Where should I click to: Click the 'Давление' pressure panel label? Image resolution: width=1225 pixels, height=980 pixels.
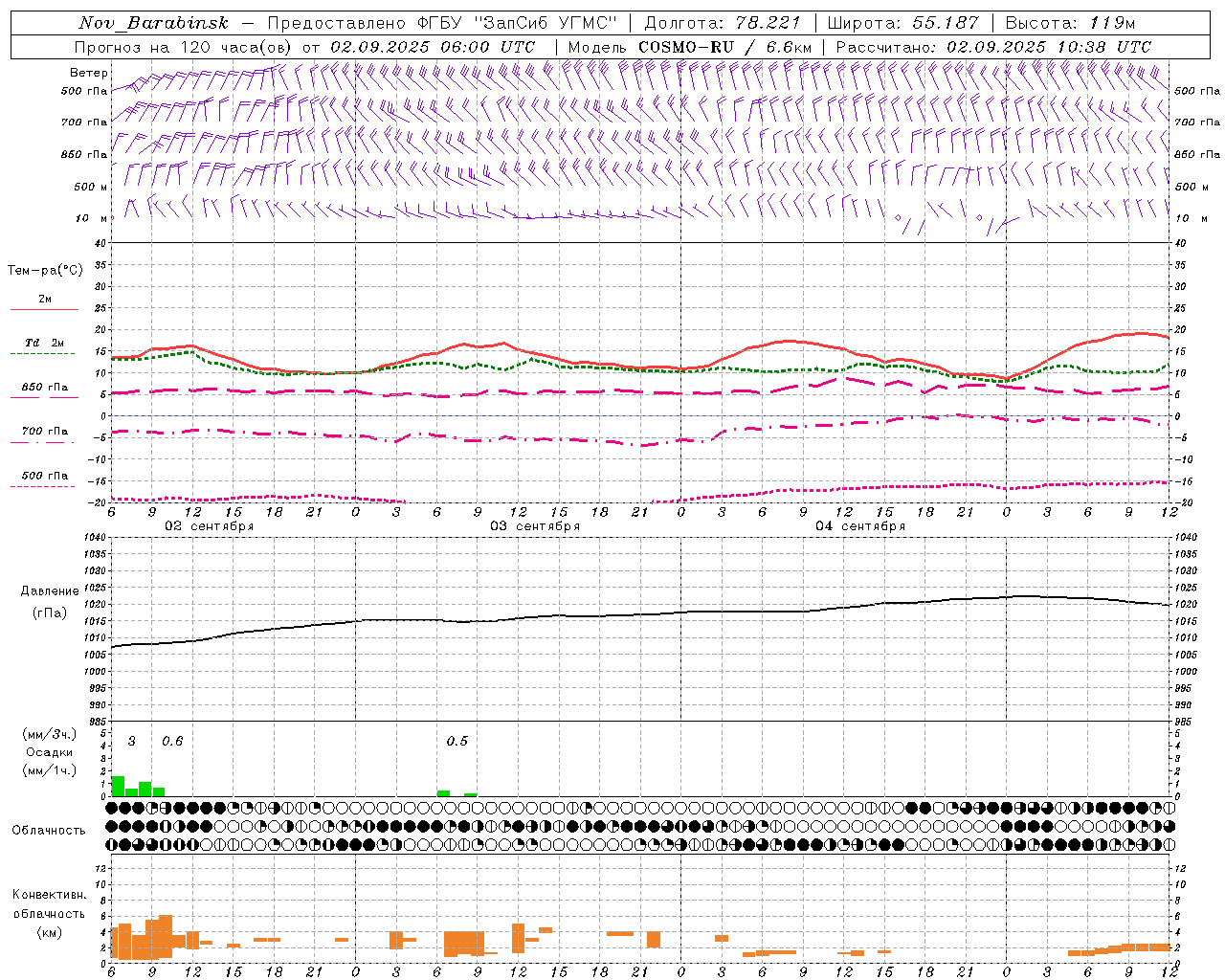click(x=50, y=591)
